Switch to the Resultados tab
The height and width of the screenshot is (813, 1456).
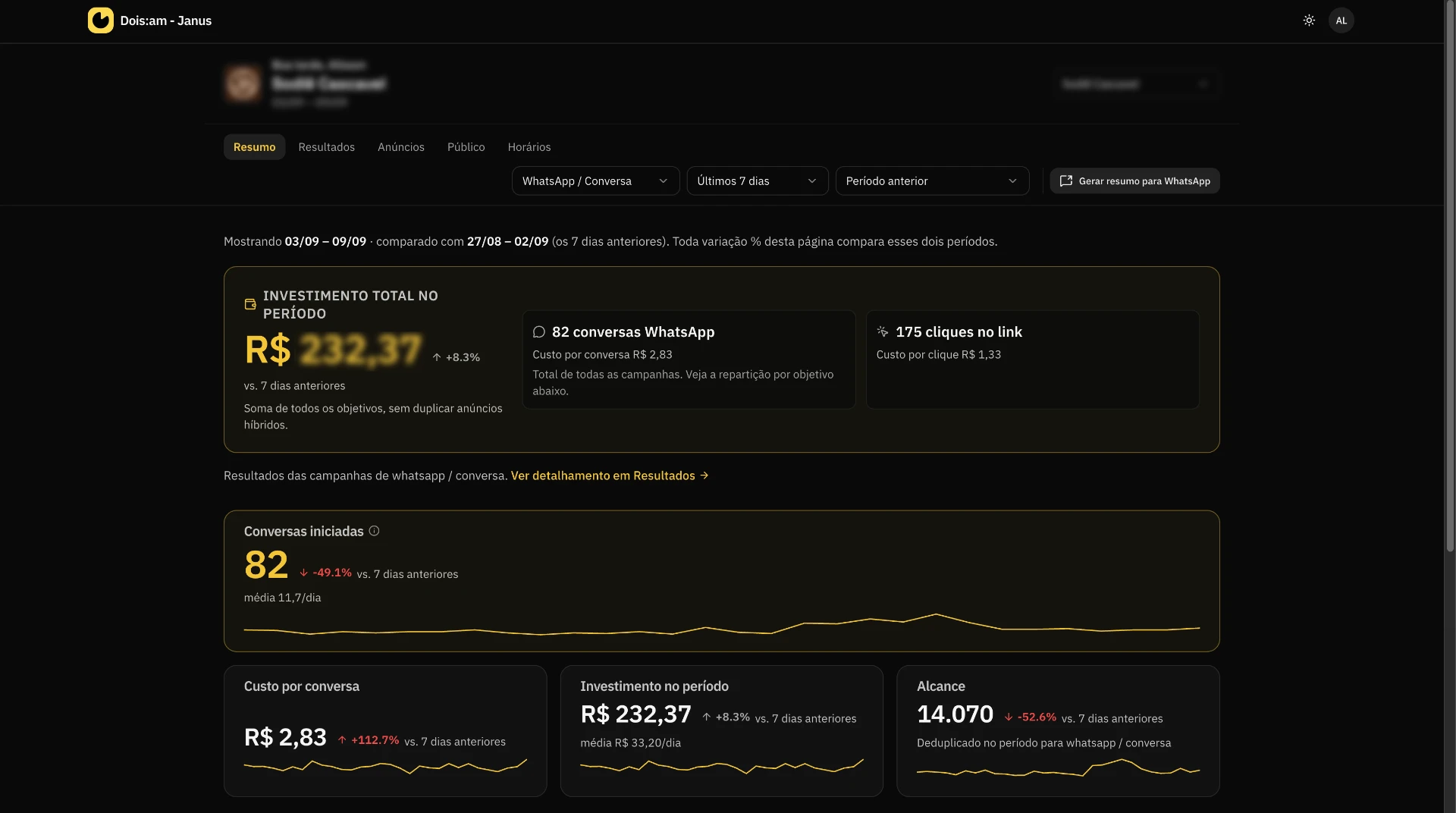coord(326,147)
